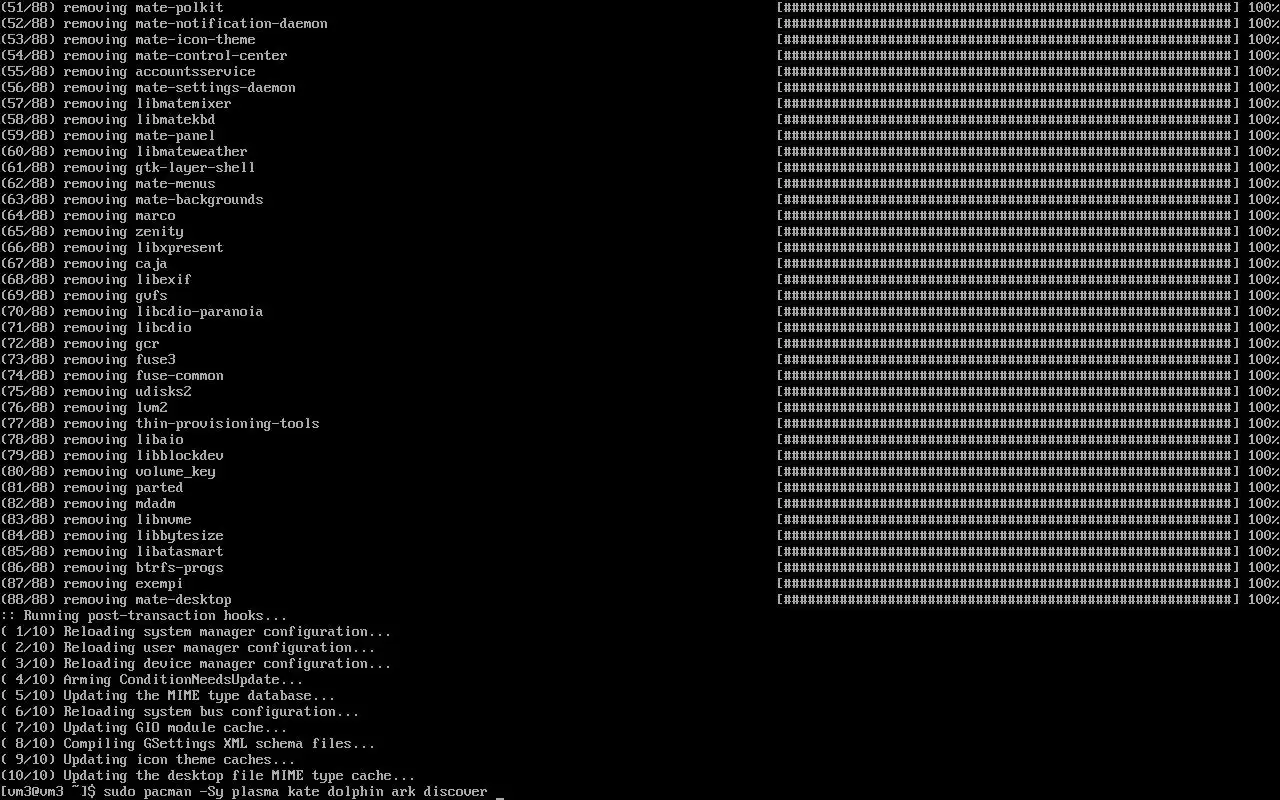
Task: Click the progress bar for zenity removal
Action: coord(1008,231)
